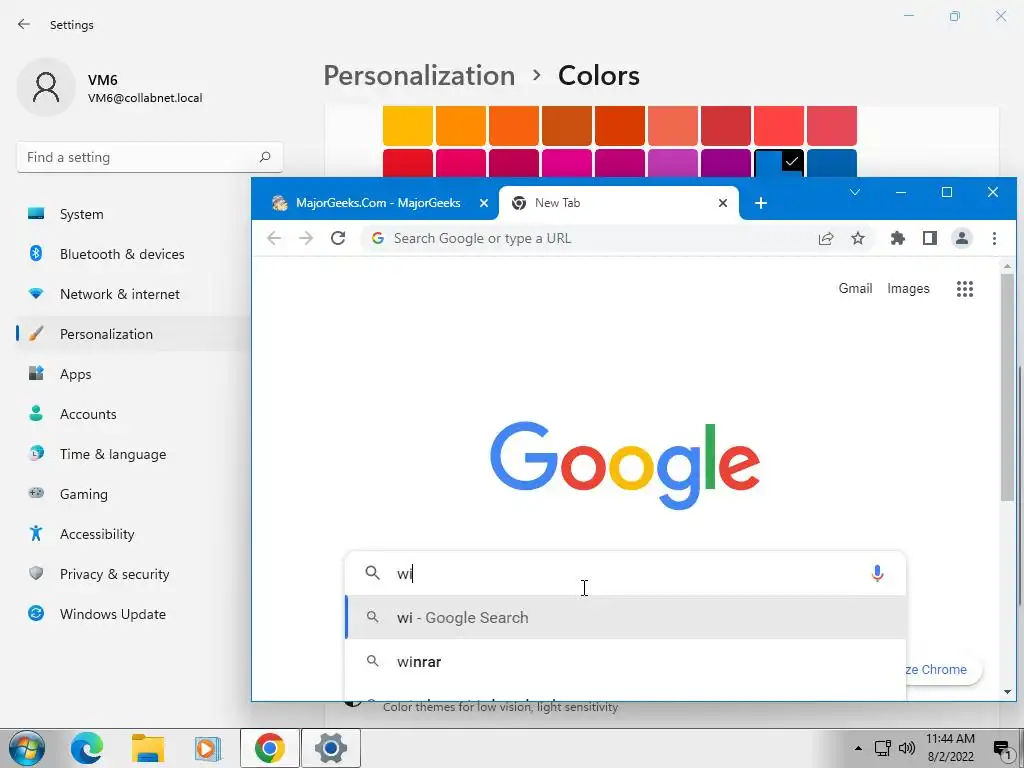Screen dimensions: 1024x768
Task: Open Windows Update settings
Action: point(133,614)
